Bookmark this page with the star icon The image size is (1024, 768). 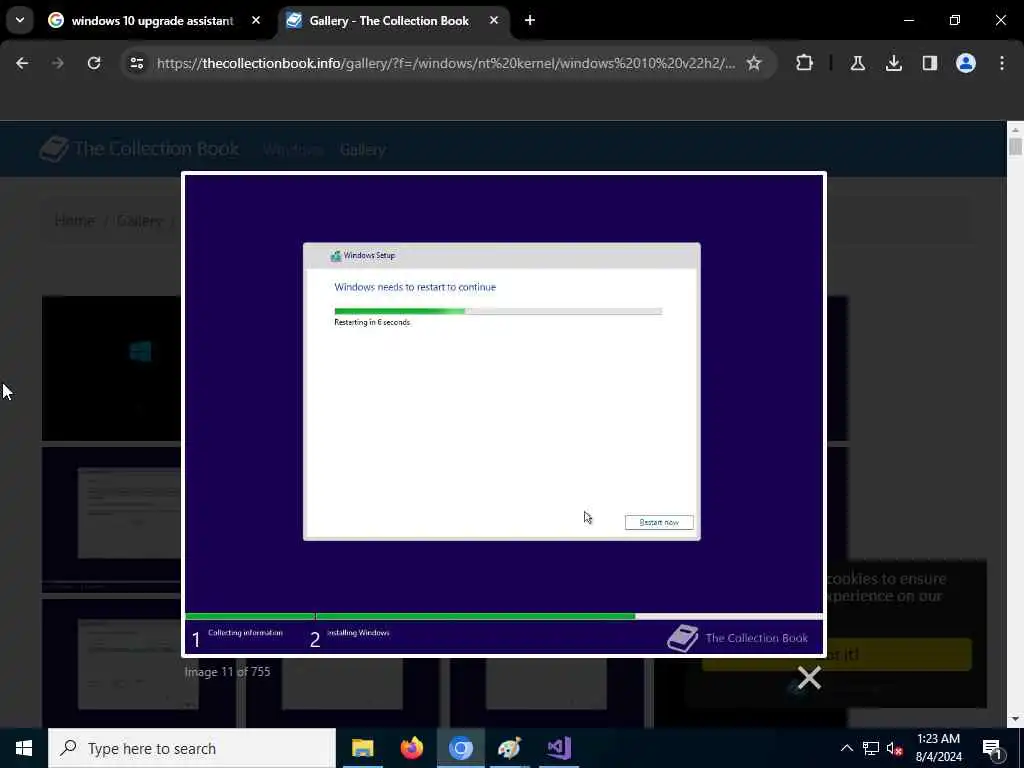coord(754,63)
